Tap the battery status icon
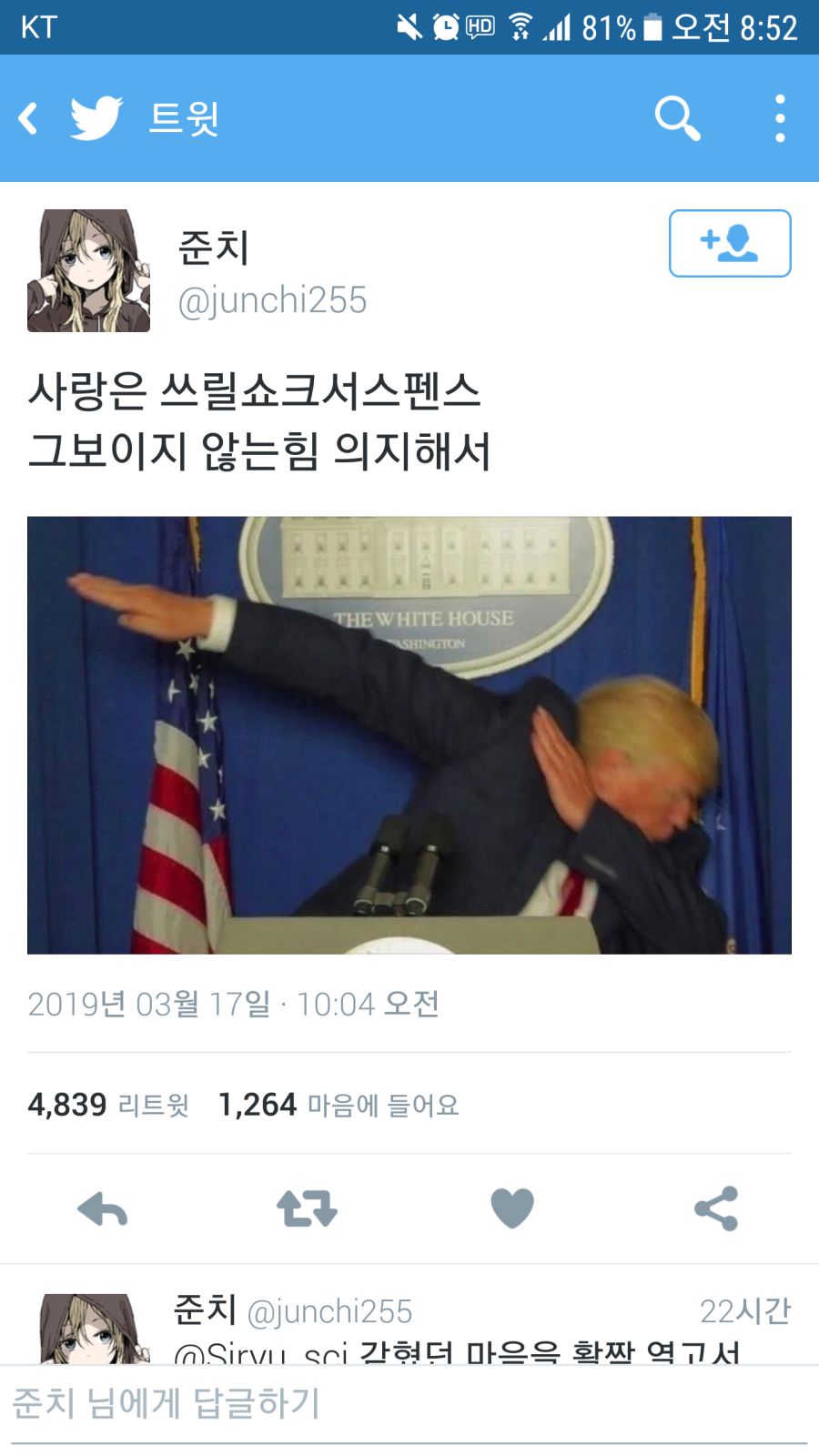This screenshot has width=819, height=1456. pyautogui.click(x=652, y=27)
